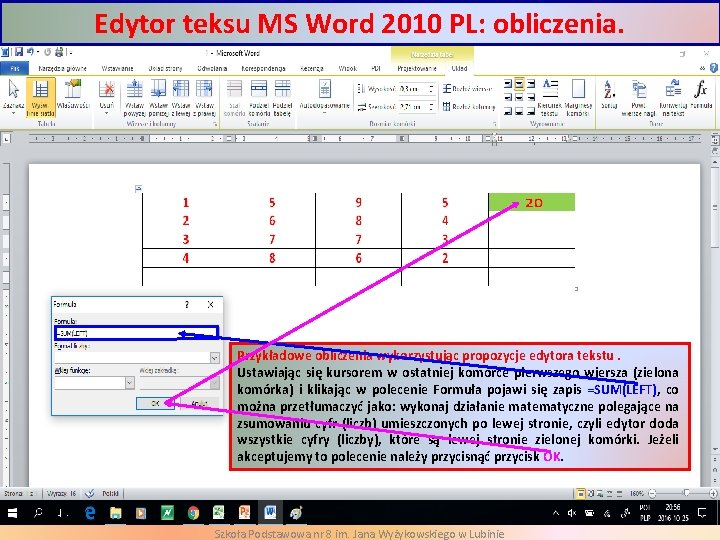
Task: Open the Formuła fx ribbon button
Action: tap(701, 96)
